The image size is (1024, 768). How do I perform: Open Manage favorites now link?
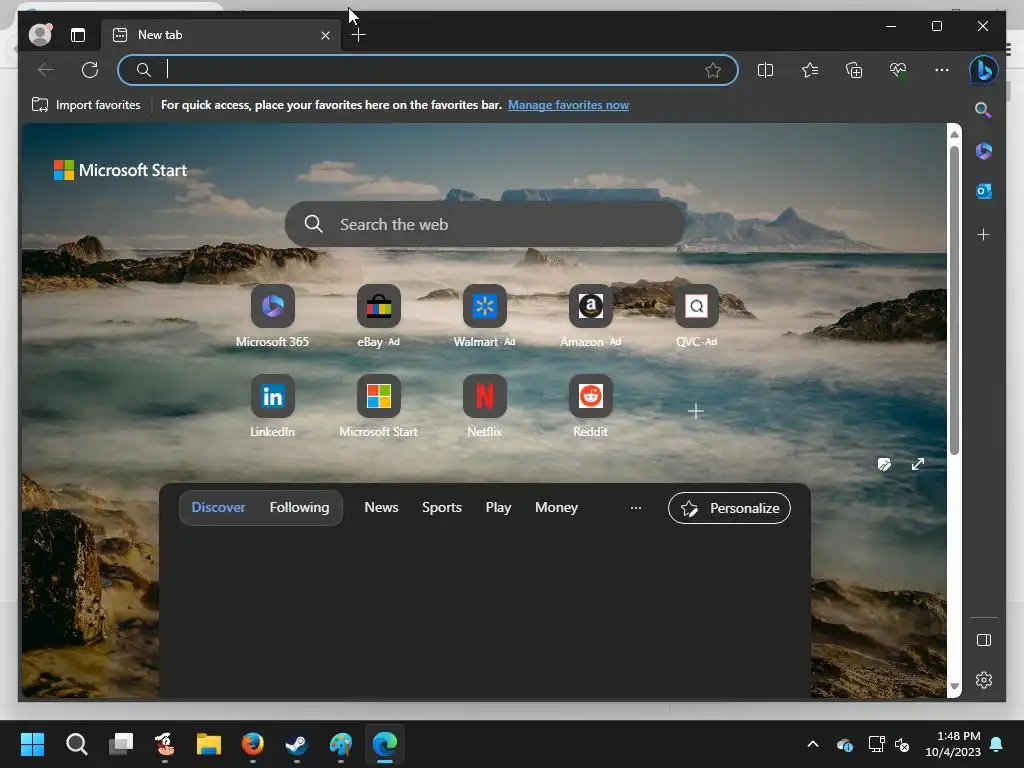(568, 105)
